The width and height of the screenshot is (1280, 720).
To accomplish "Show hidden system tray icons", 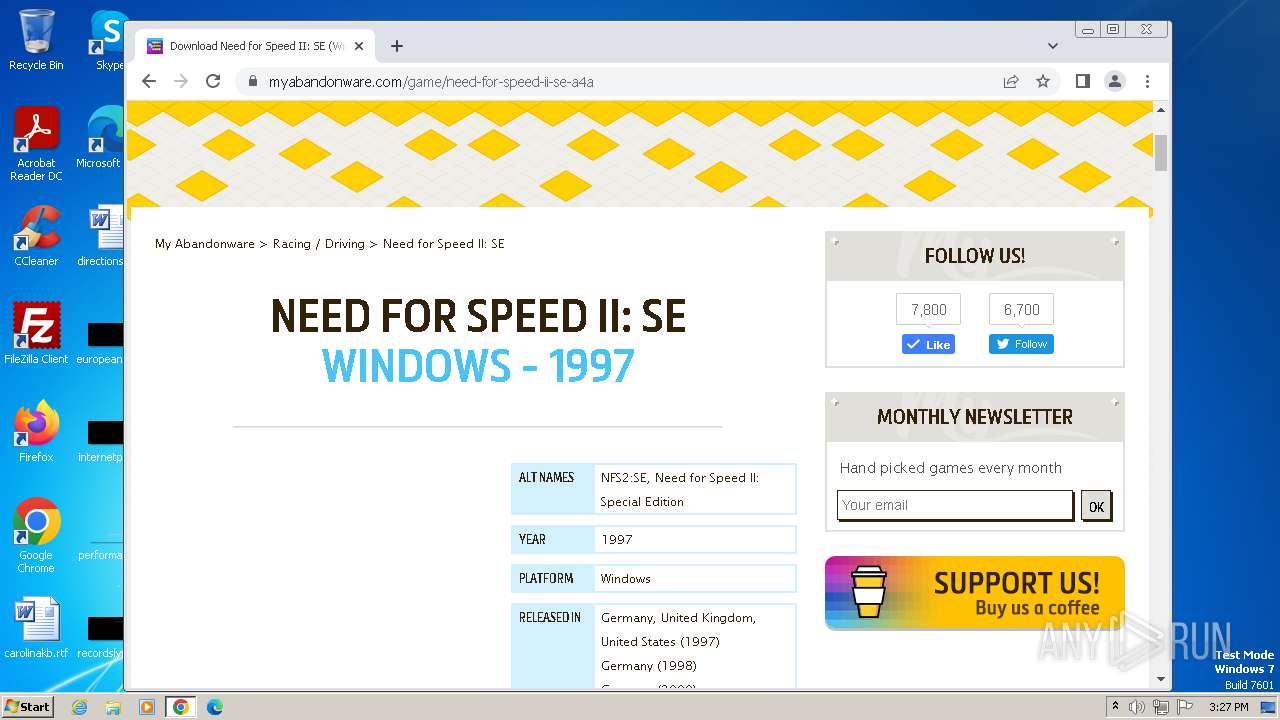I will (x=1115, y=707).
